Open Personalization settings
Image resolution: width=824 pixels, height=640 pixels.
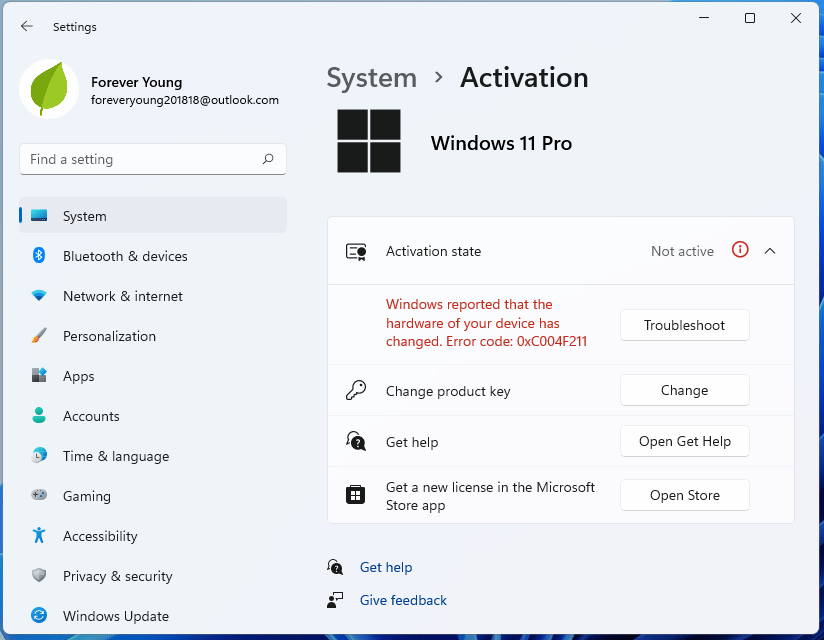coord(153,336)
